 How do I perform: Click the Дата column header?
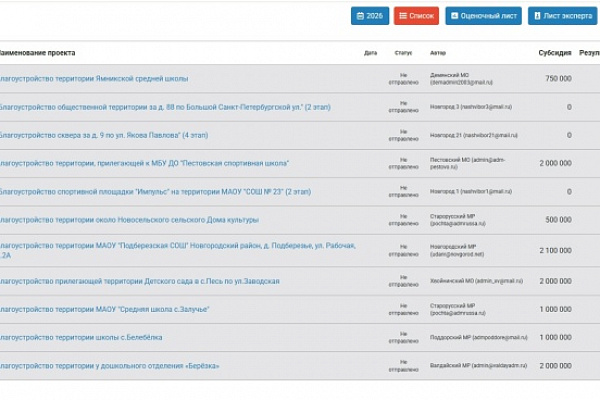point(370,53)
